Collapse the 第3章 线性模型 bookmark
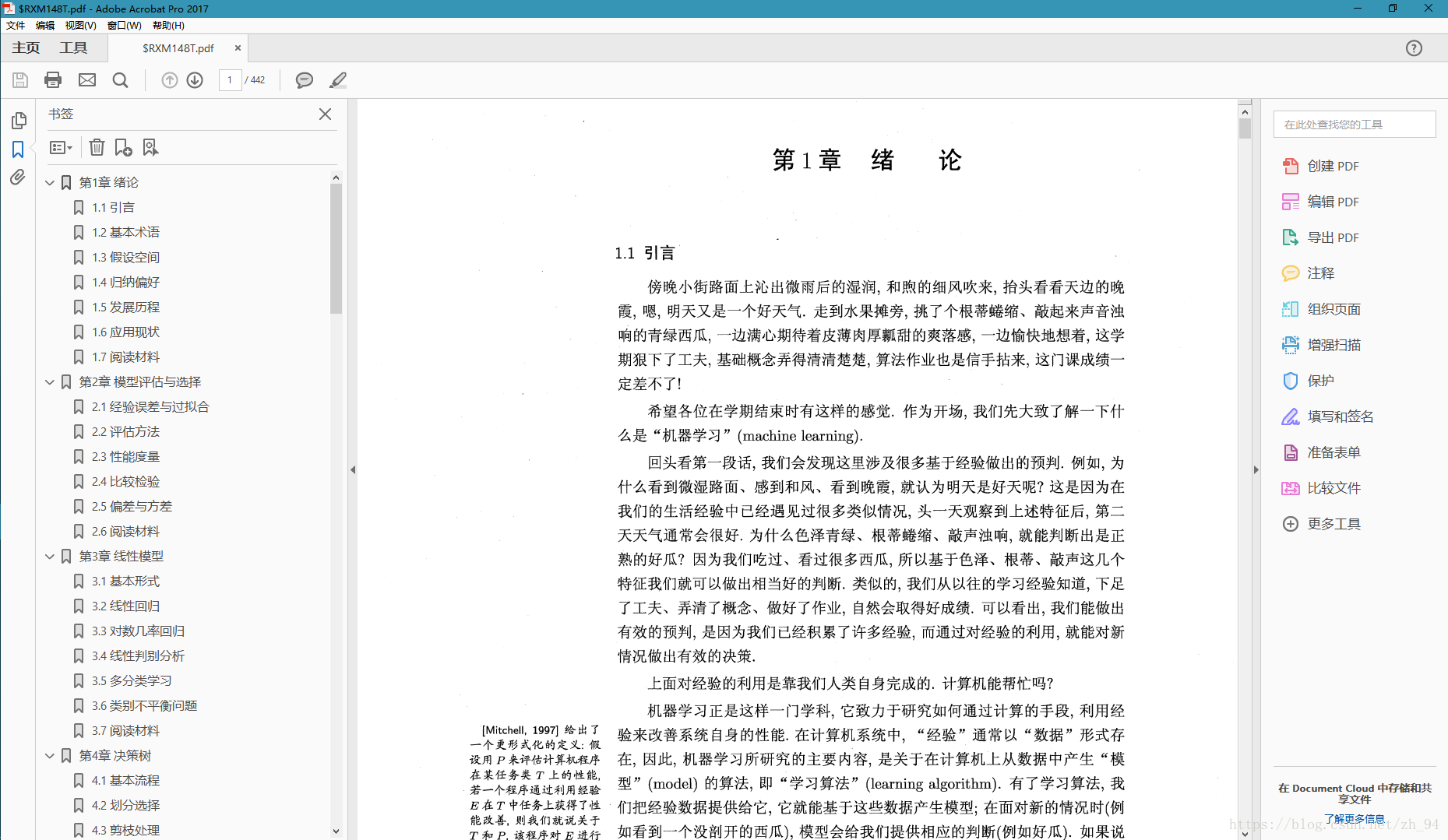The width and height of the screenshot is (1448, 840). [50, 556]
